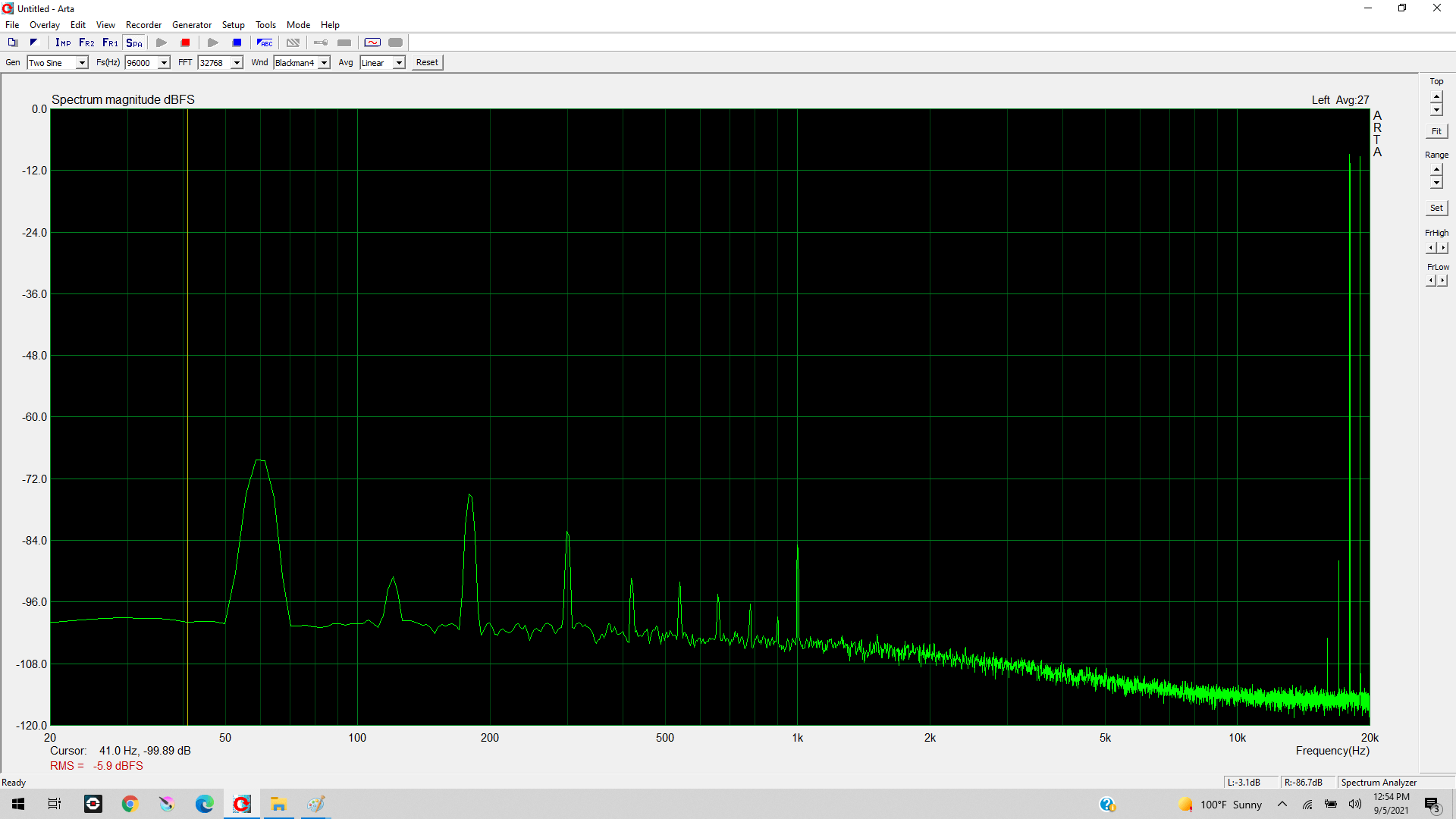Viewport: 1456px width, 819px height.
Task: Open the View menu
Action: click(105, 25)
